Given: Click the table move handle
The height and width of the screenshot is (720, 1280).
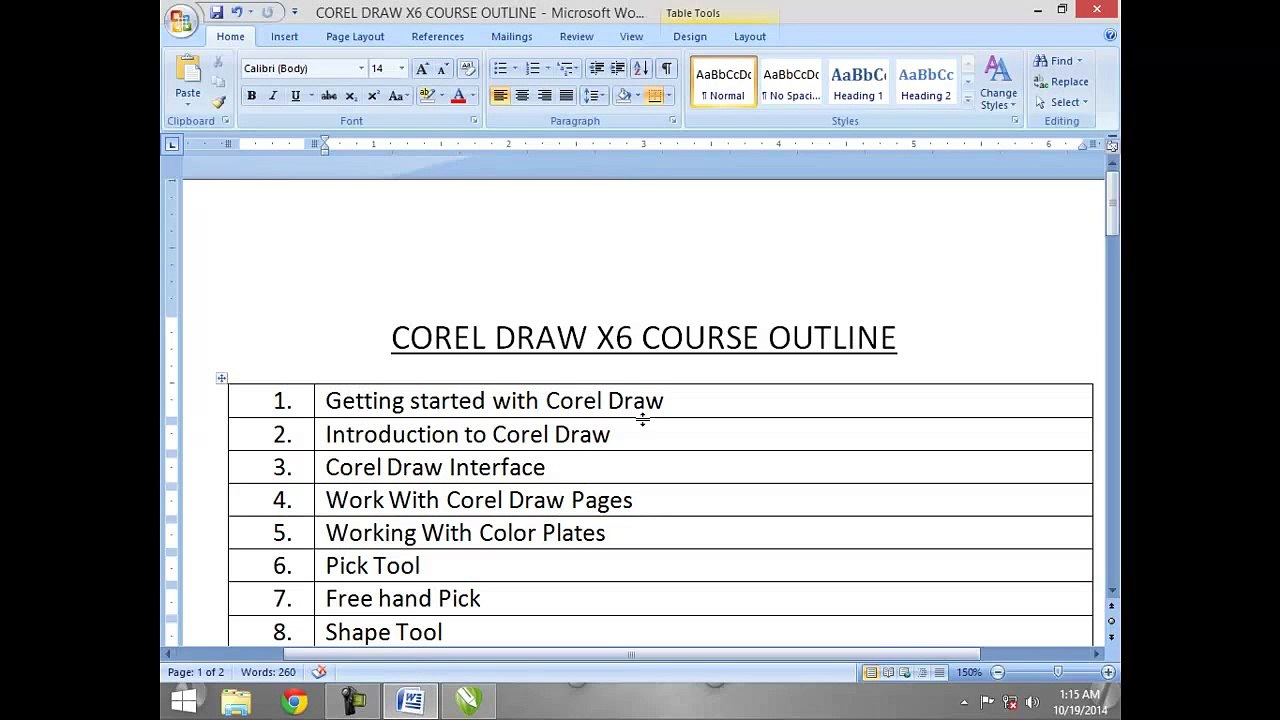Looking at the screenshot, I should (221, 378).
